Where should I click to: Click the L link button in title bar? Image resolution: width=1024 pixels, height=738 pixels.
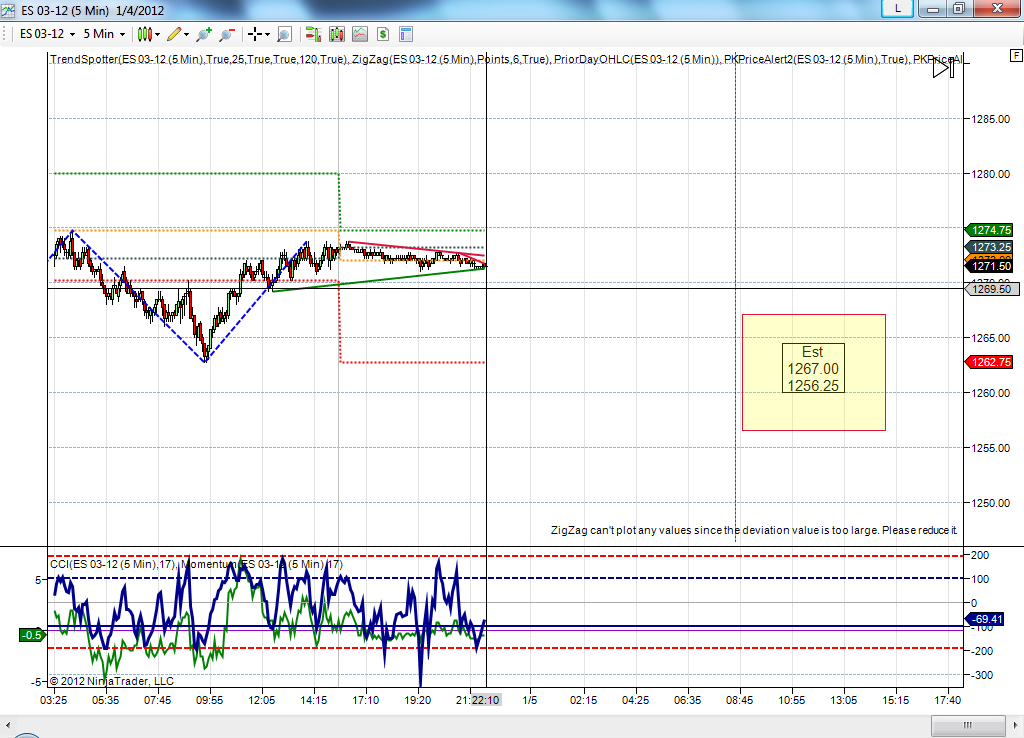tap(897, 8)
